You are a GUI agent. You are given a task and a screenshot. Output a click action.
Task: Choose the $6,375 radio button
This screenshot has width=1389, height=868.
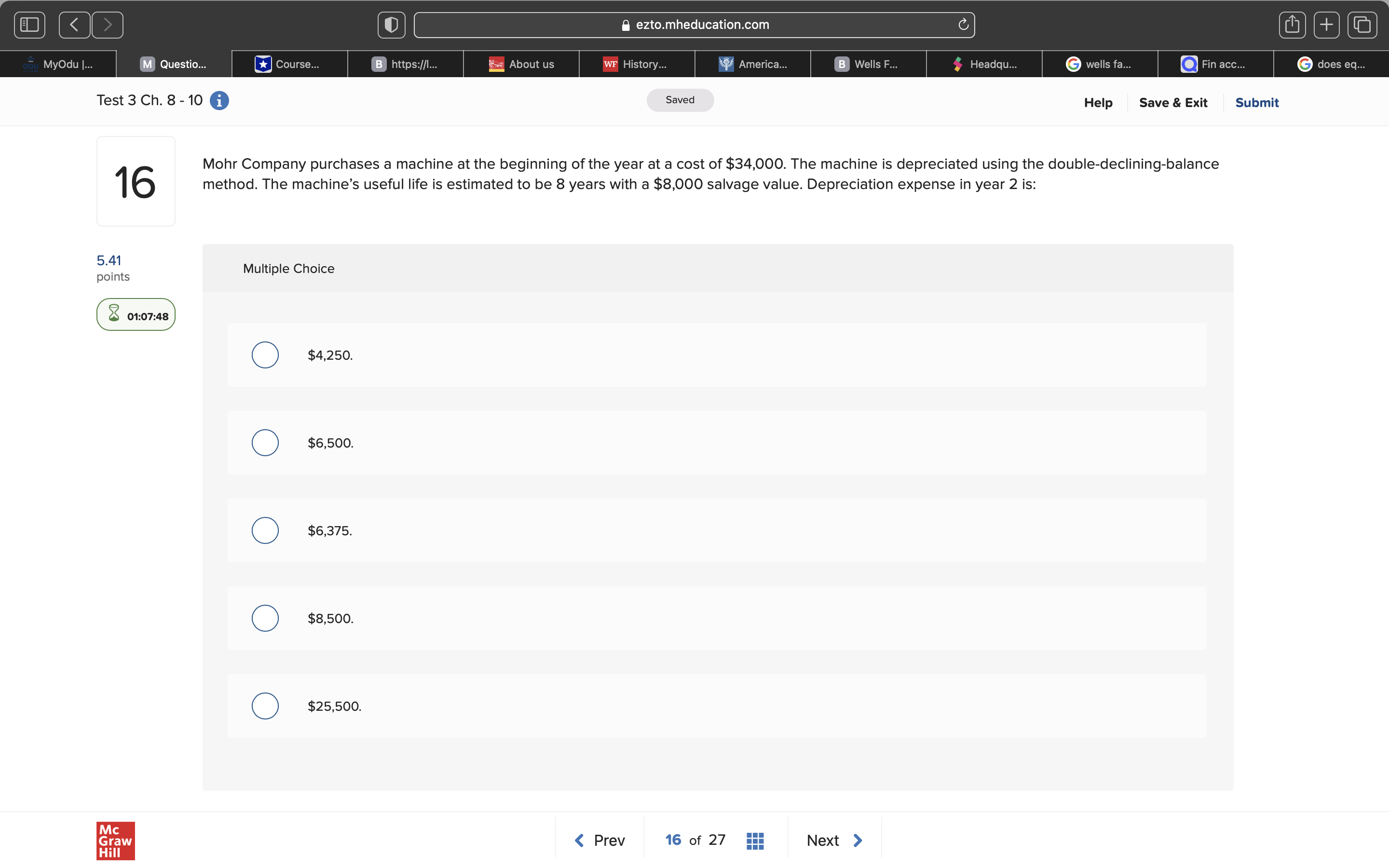coord(265,530)
